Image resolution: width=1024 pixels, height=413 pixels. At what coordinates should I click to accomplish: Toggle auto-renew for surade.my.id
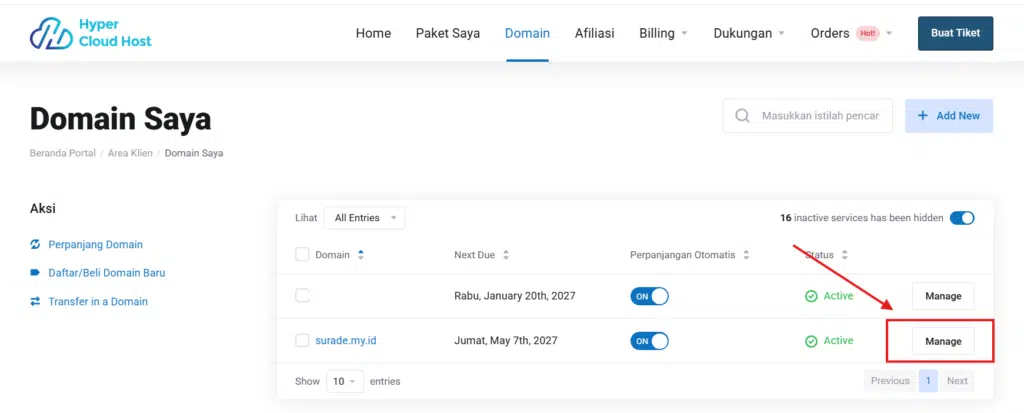pos(649,341)
